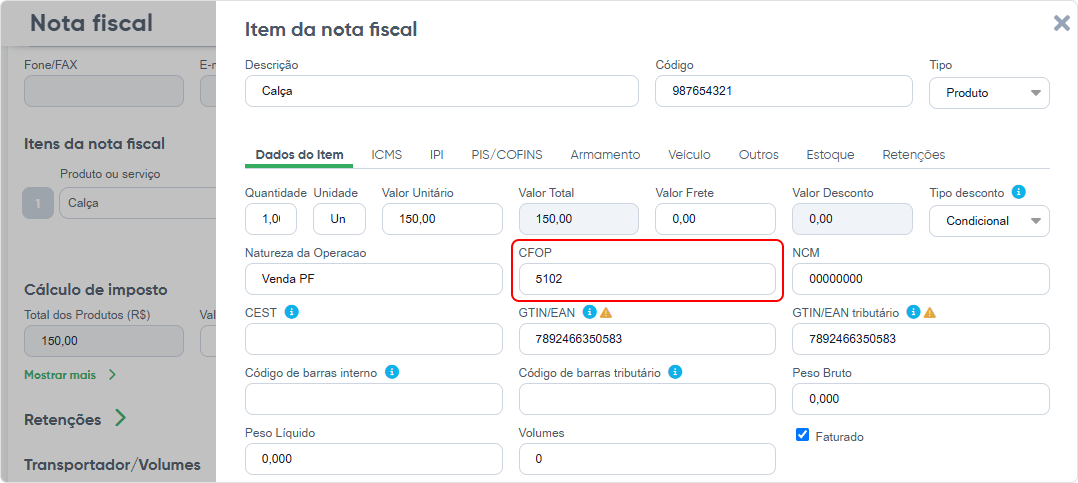
Task: Click the background Fone/FAX field
Action: tap(104, 91)
